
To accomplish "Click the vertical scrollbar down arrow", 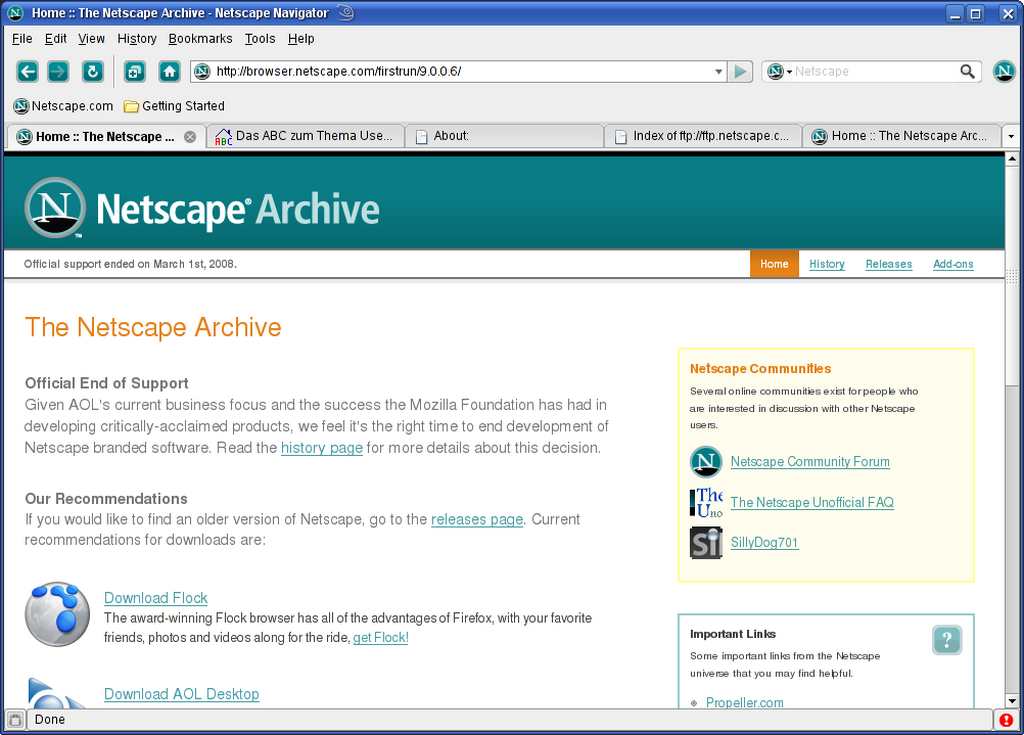I will click(x=1011, y=700).
